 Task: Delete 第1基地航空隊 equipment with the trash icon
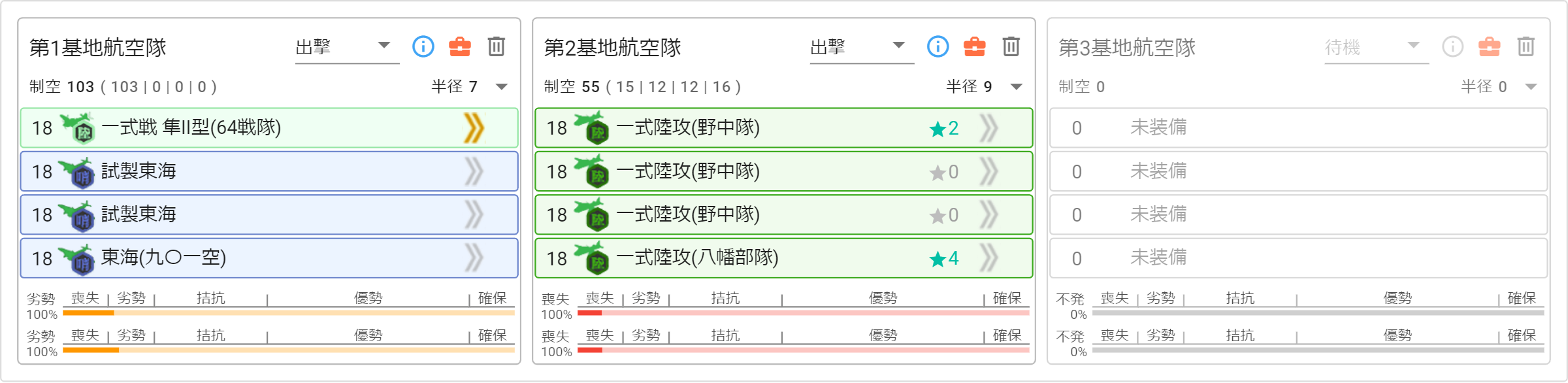click(x=497, y=46)
